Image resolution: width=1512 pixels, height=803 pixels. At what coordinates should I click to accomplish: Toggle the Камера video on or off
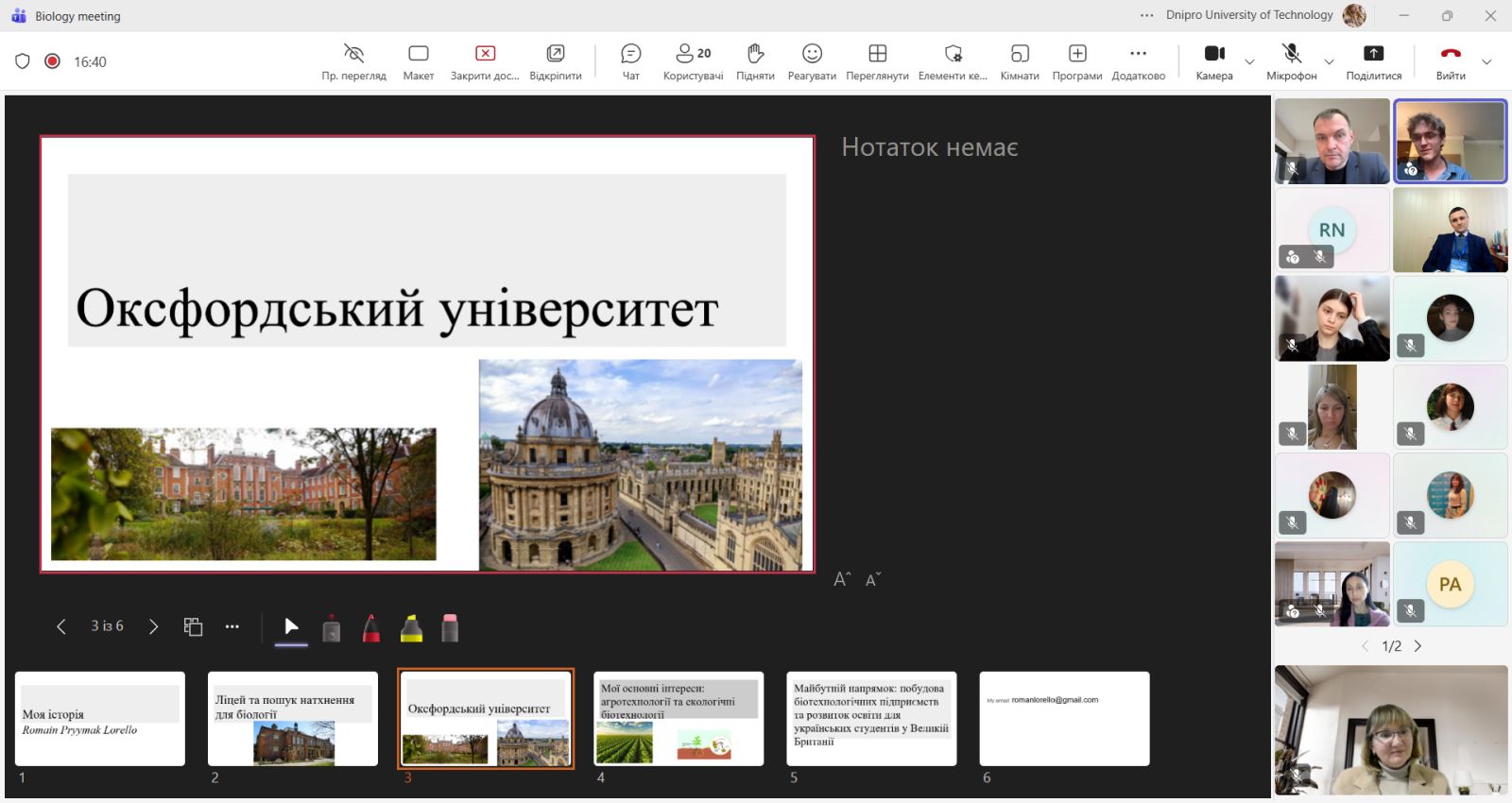1214,61
